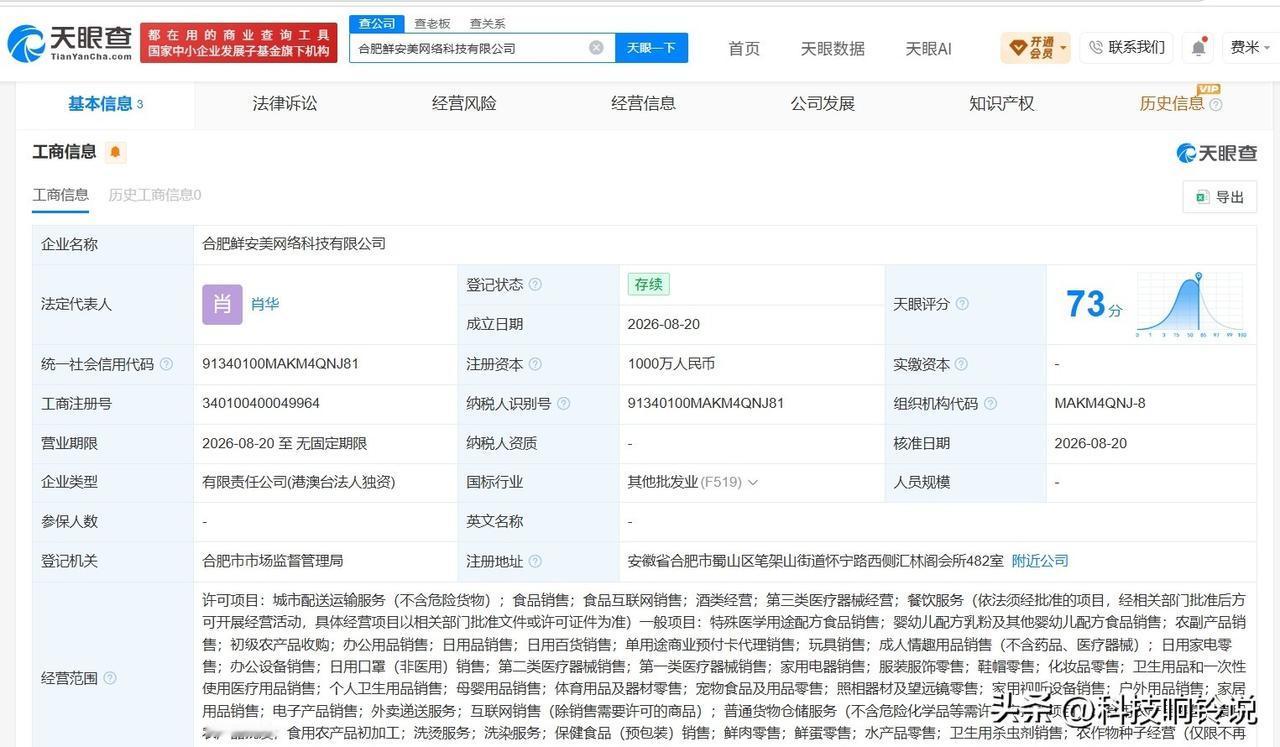Clear the search box with the X icon
The image size is (1280, 747).
click(596, 48)
